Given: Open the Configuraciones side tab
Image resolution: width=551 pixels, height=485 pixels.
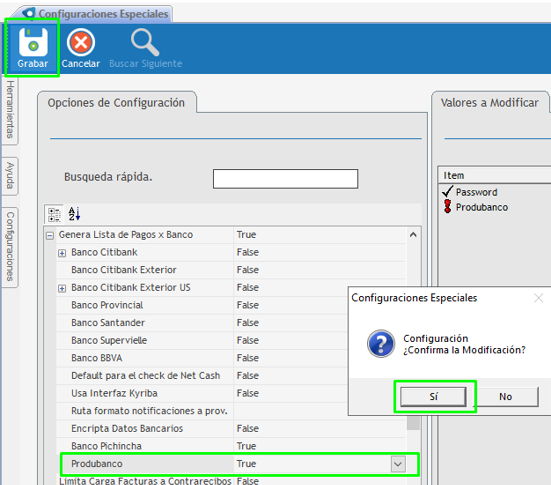Looking at the screenshot, I should coord(10,246).
